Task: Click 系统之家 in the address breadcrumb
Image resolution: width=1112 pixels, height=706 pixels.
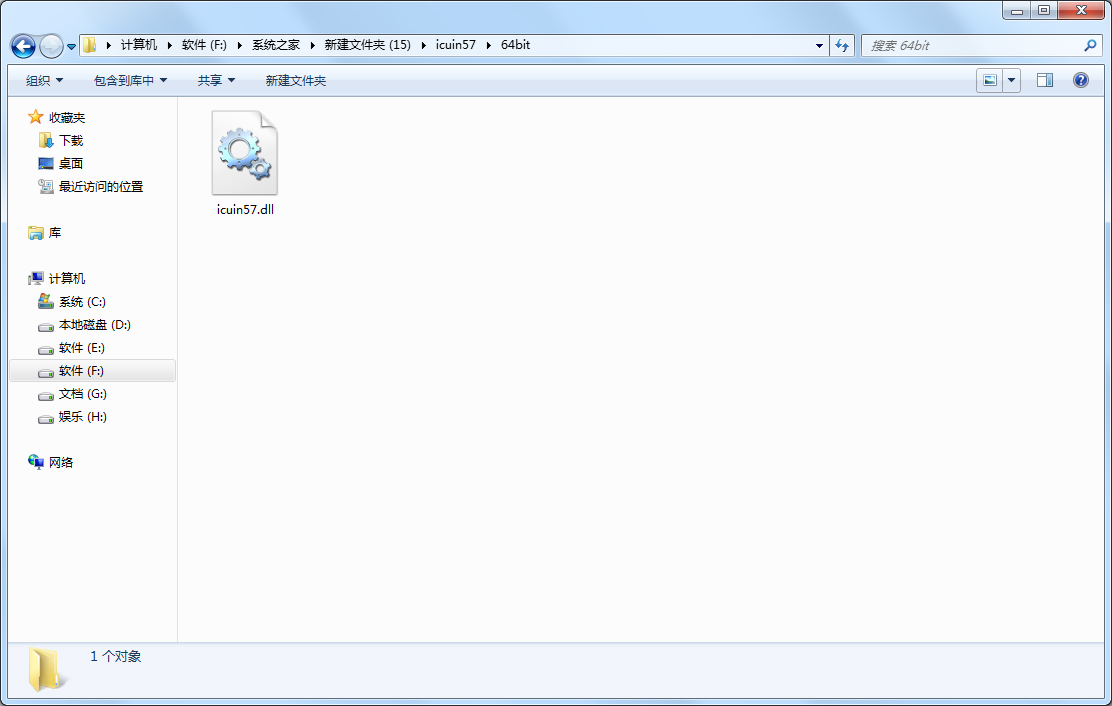Action: (x=275, y=46)
